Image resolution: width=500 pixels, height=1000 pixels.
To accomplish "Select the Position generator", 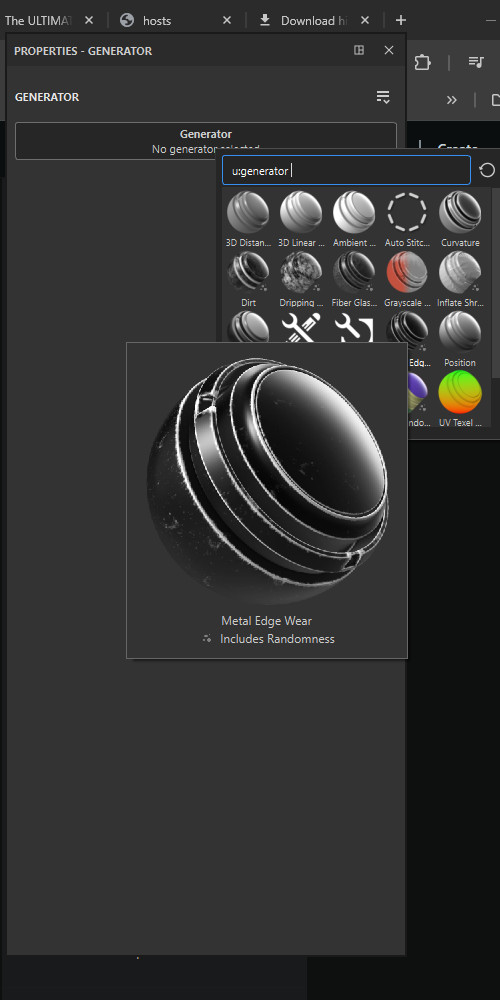I will (x=460, y=332).
